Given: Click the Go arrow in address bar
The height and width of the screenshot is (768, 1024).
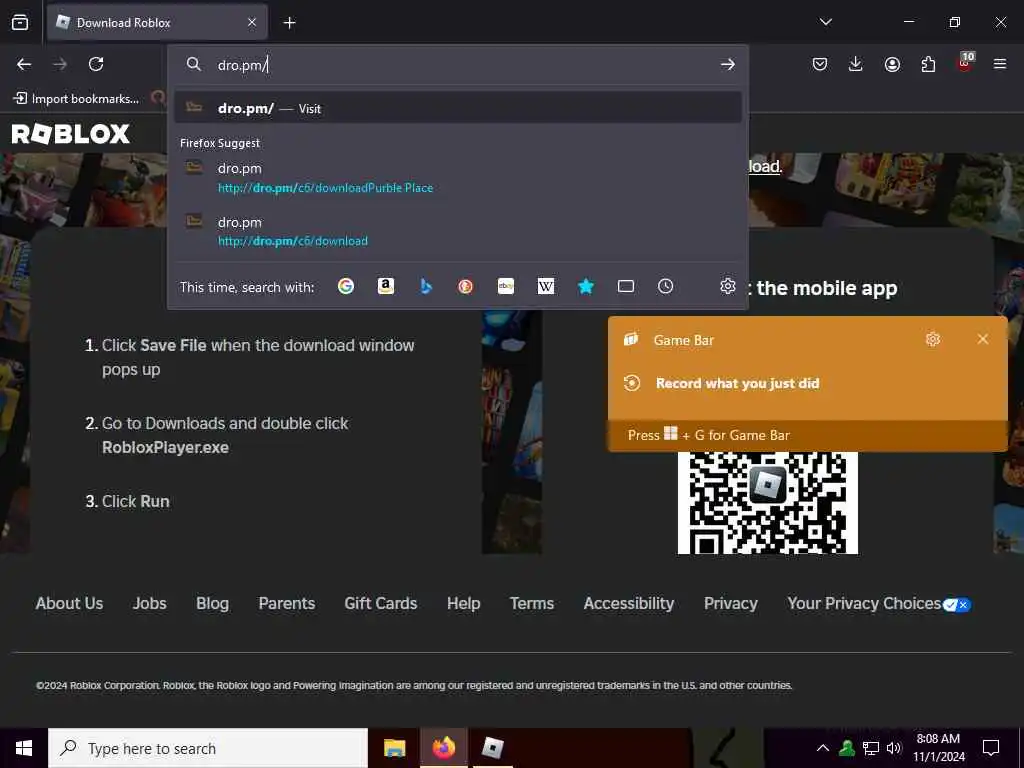Looking at the screenshot, I should point(728,64).
